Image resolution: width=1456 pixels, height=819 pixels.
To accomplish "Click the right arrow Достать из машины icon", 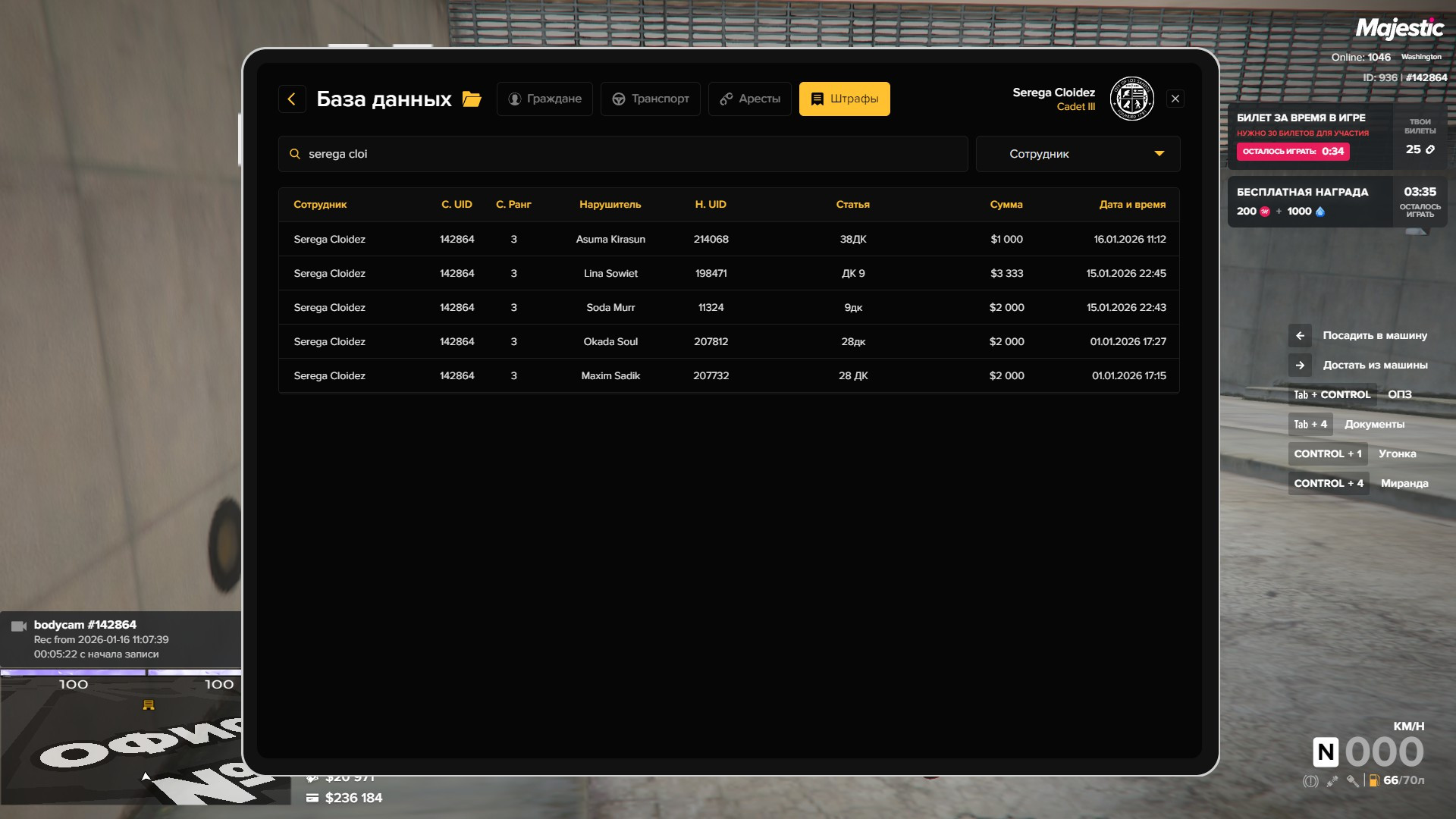I will 1300,365.
